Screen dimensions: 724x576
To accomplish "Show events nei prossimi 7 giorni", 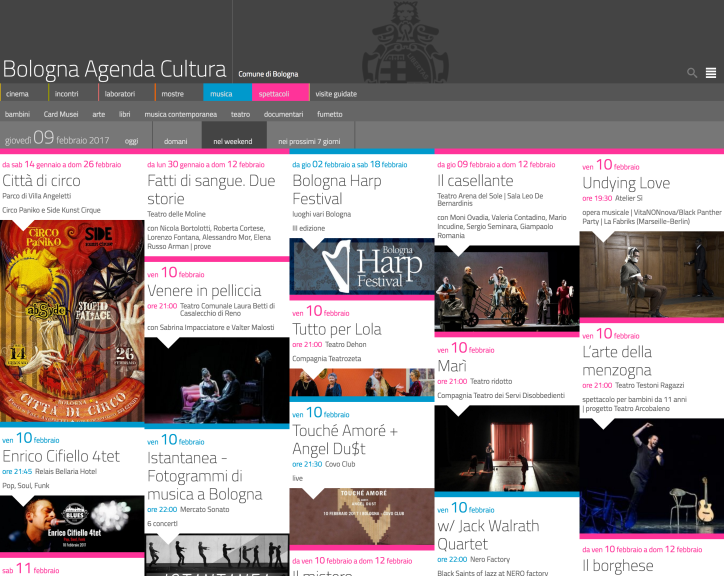I will point(309,142).
